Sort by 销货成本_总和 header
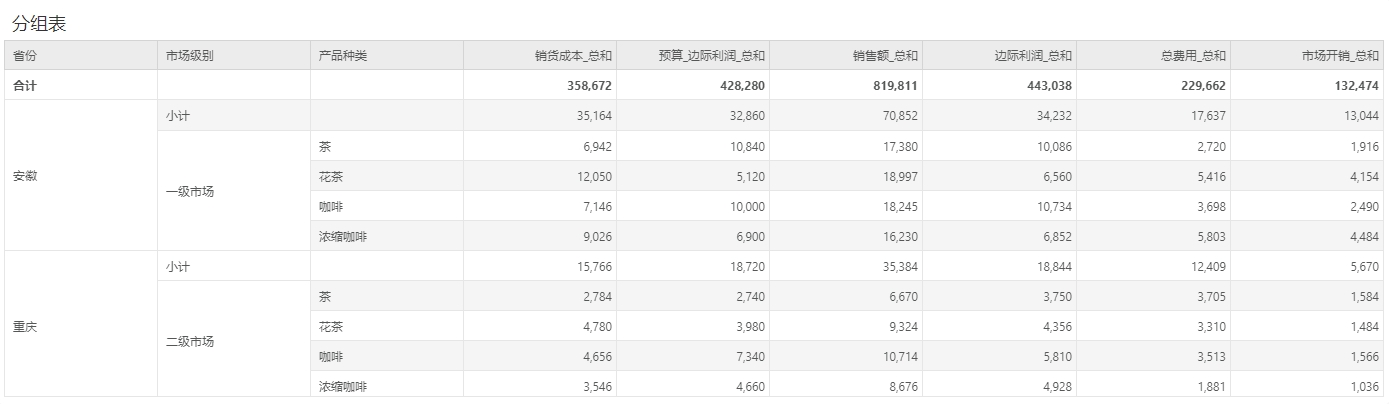This screenshot has height=404, width=1389. click(x=540, y=56)
